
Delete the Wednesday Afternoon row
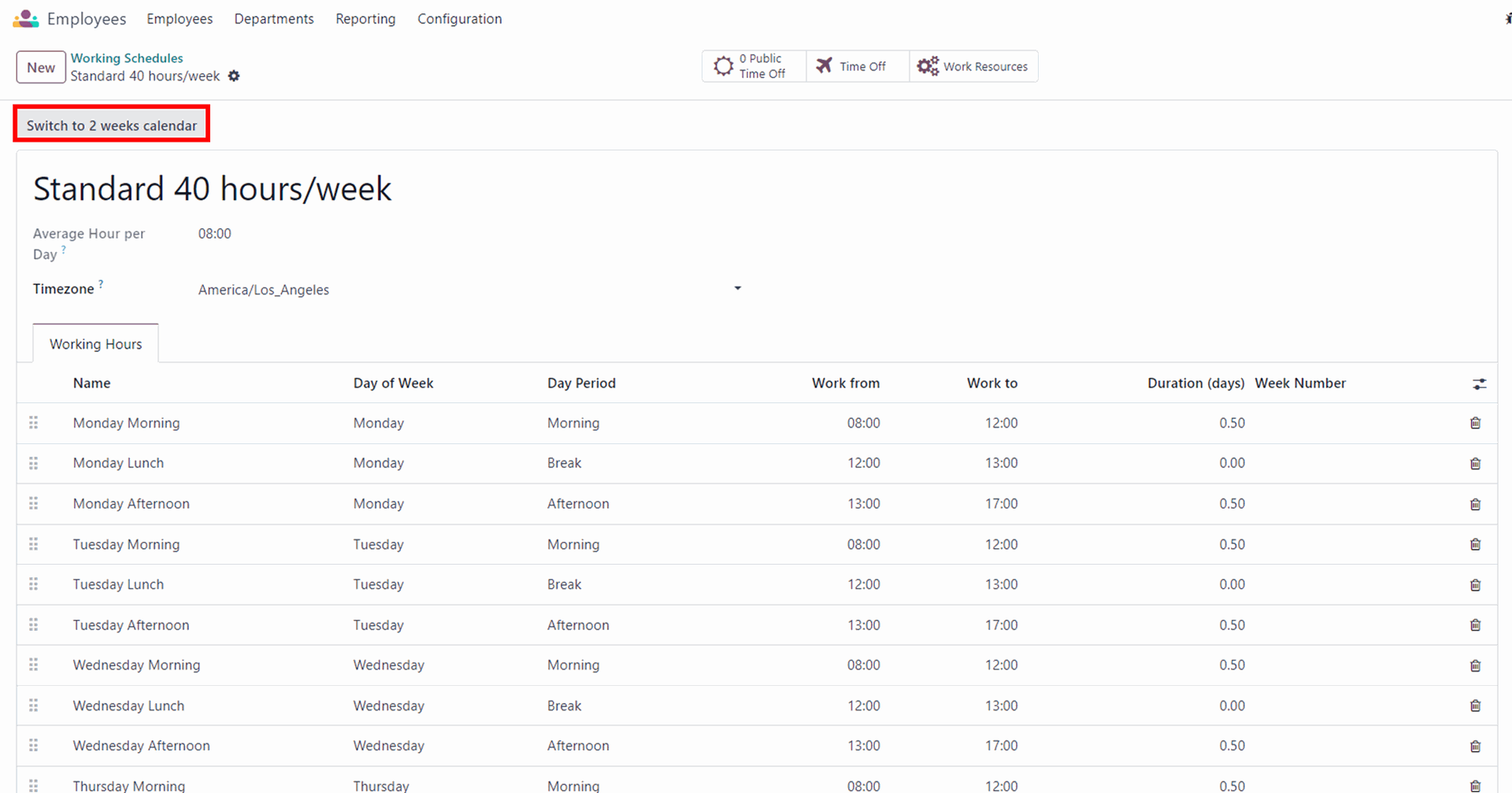coord(1475,746)
